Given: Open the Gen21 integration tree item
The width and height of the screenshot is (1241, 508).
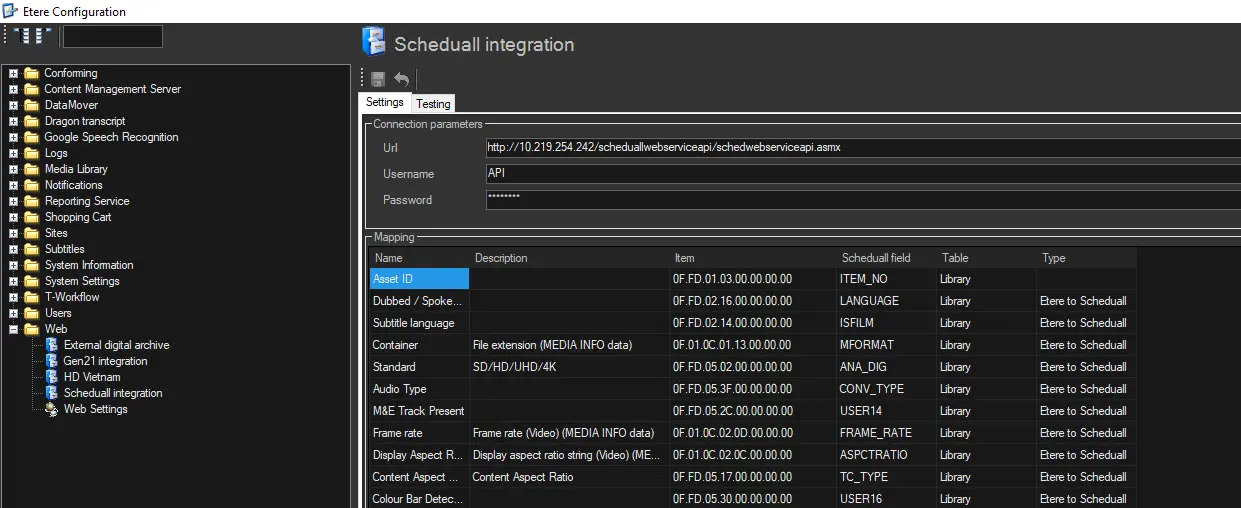Looking at the screenshot, I should coord(105,361).
